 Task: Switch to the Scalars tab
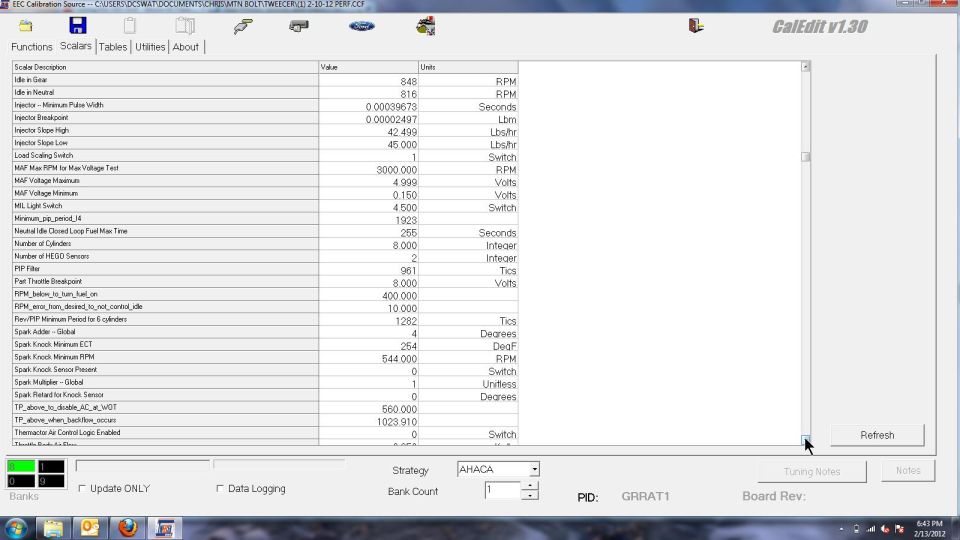pos(76,46)
